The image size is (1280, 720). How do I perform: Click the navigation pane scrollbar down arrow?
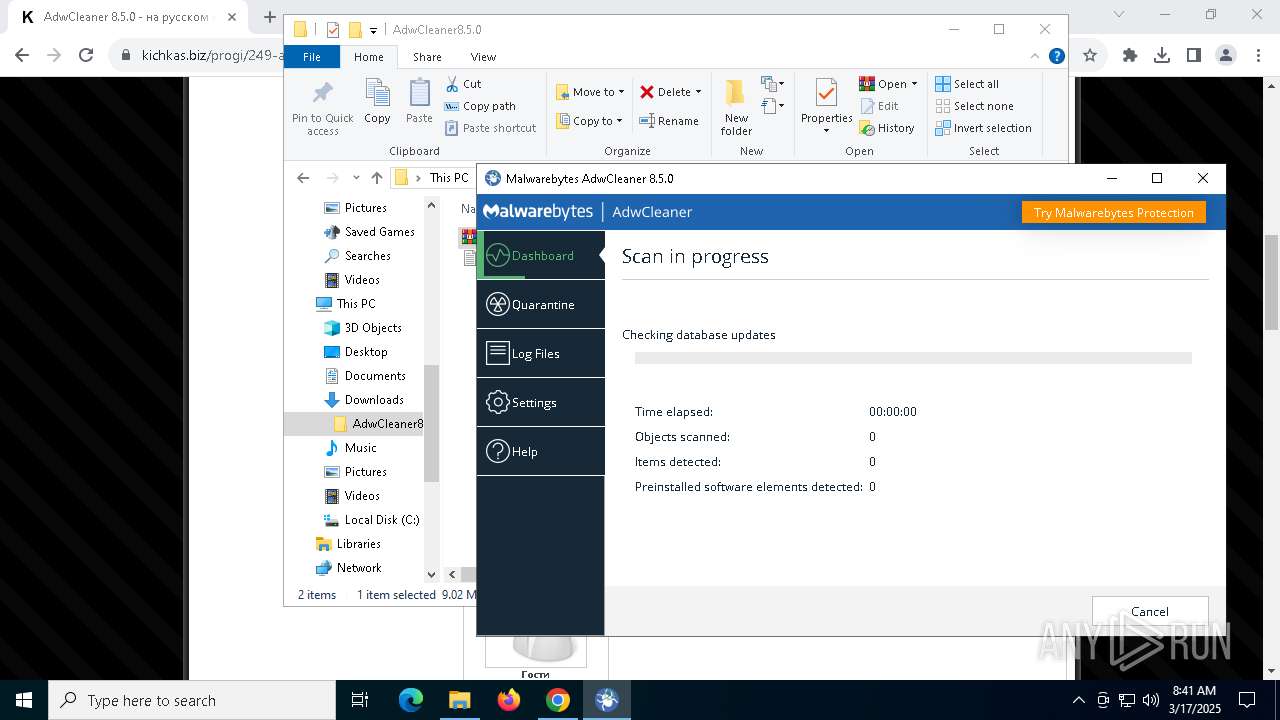click(431, 574)
